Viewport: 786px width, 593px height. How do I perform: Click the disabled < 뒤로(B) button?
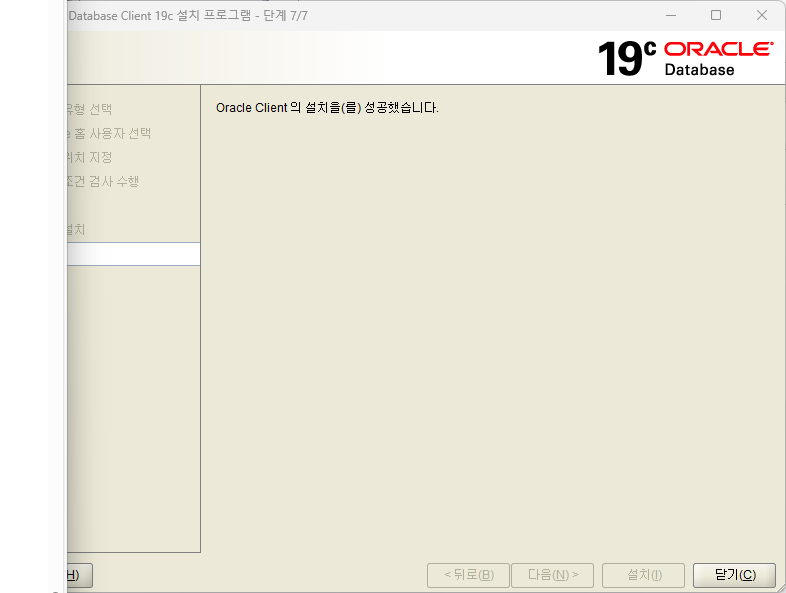pyautogui.click(x=468, y=575)
